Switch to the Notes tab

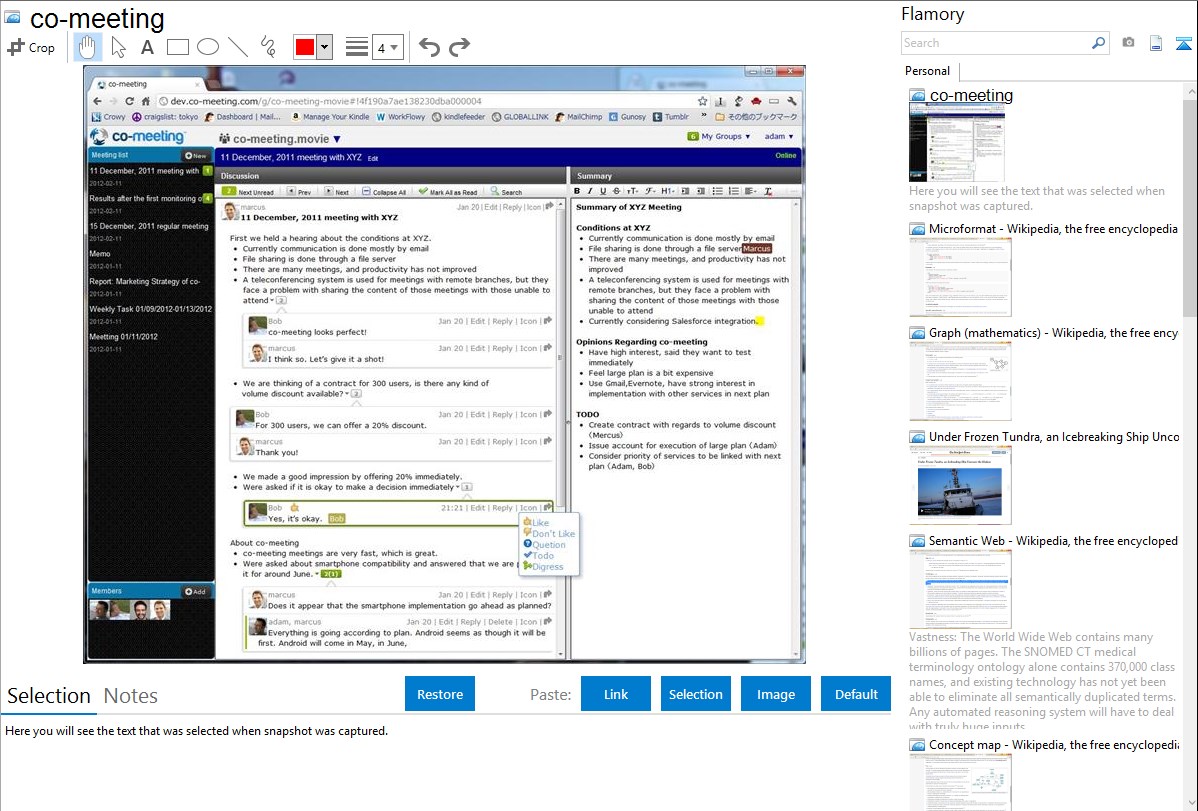[131, 696]
